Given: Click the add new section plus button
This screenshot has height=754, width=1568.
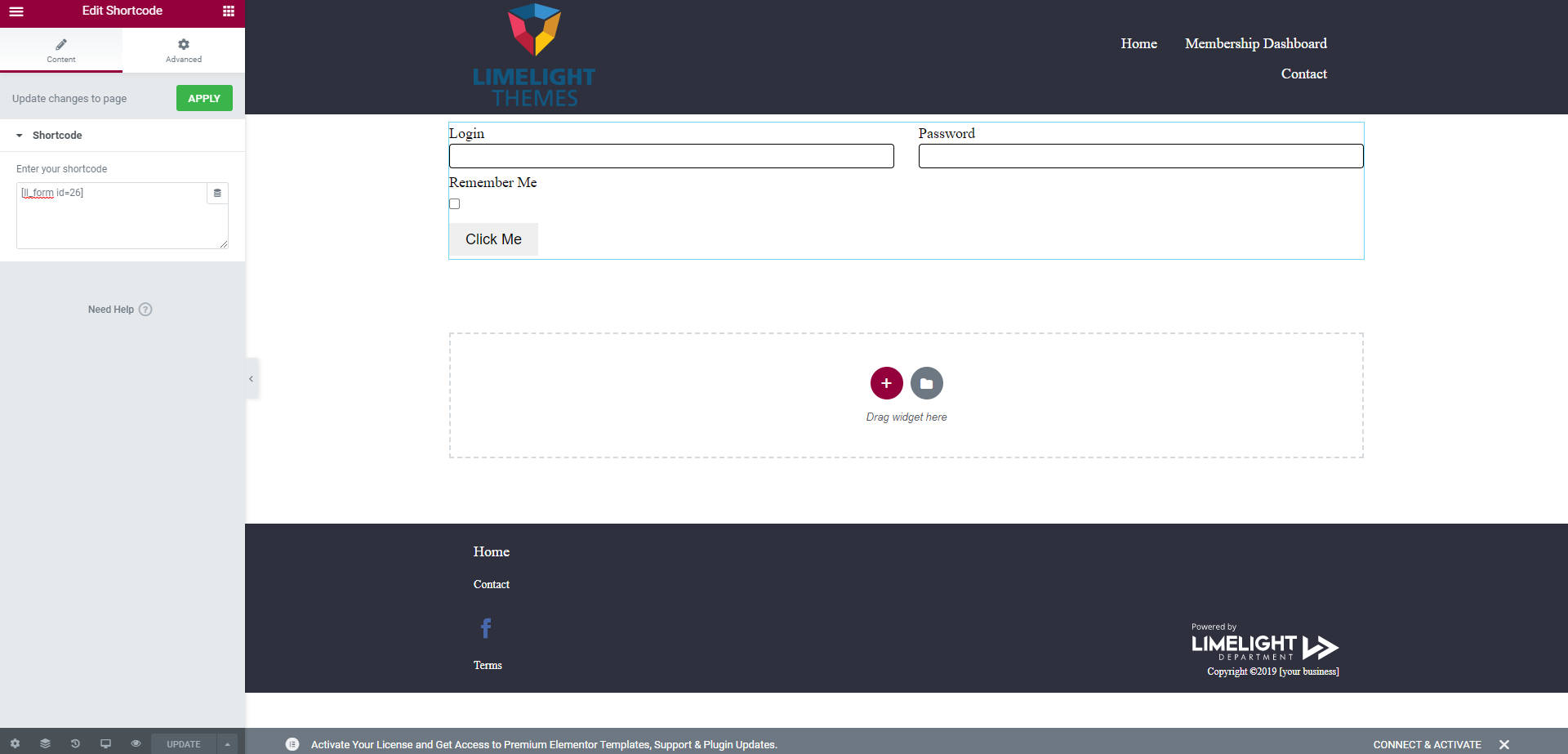Looking at the screenshot, I should tap(886, 383).
